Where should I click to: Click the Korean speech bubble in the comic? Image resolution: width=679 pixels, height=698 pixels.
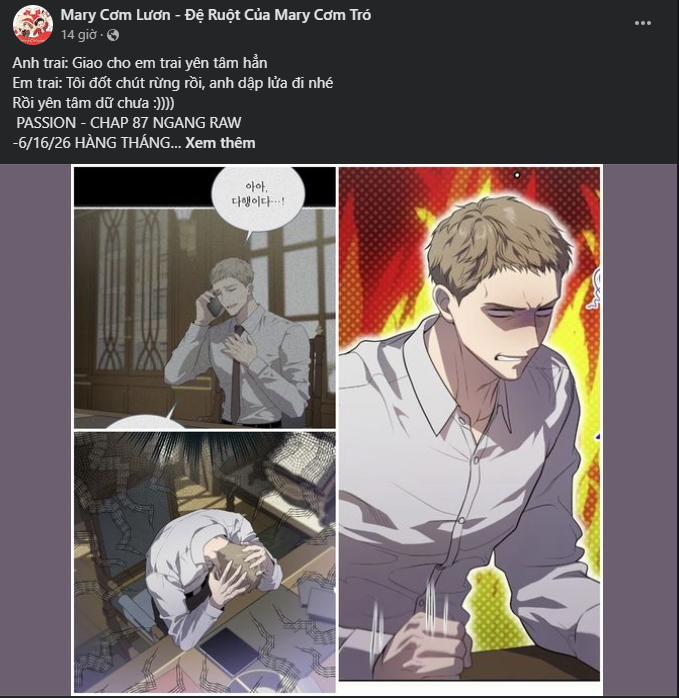(x=258, y=196)
